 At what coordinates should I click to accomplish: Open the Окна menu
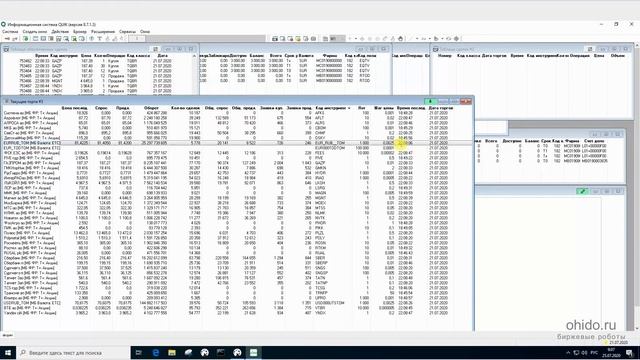[x=145, y=31]
